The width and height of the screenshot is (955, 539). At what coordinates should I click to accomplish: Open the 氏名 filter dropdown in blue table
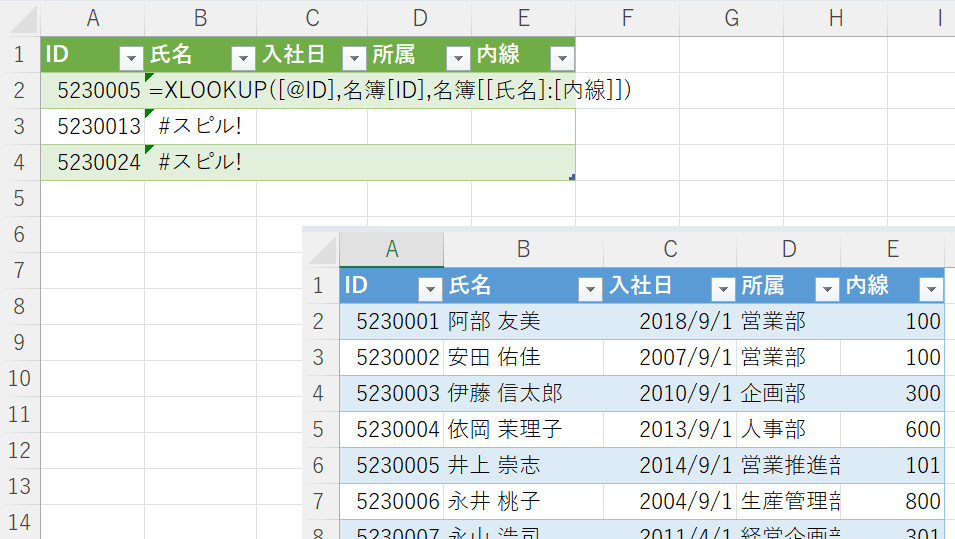(x=590, y=289)
